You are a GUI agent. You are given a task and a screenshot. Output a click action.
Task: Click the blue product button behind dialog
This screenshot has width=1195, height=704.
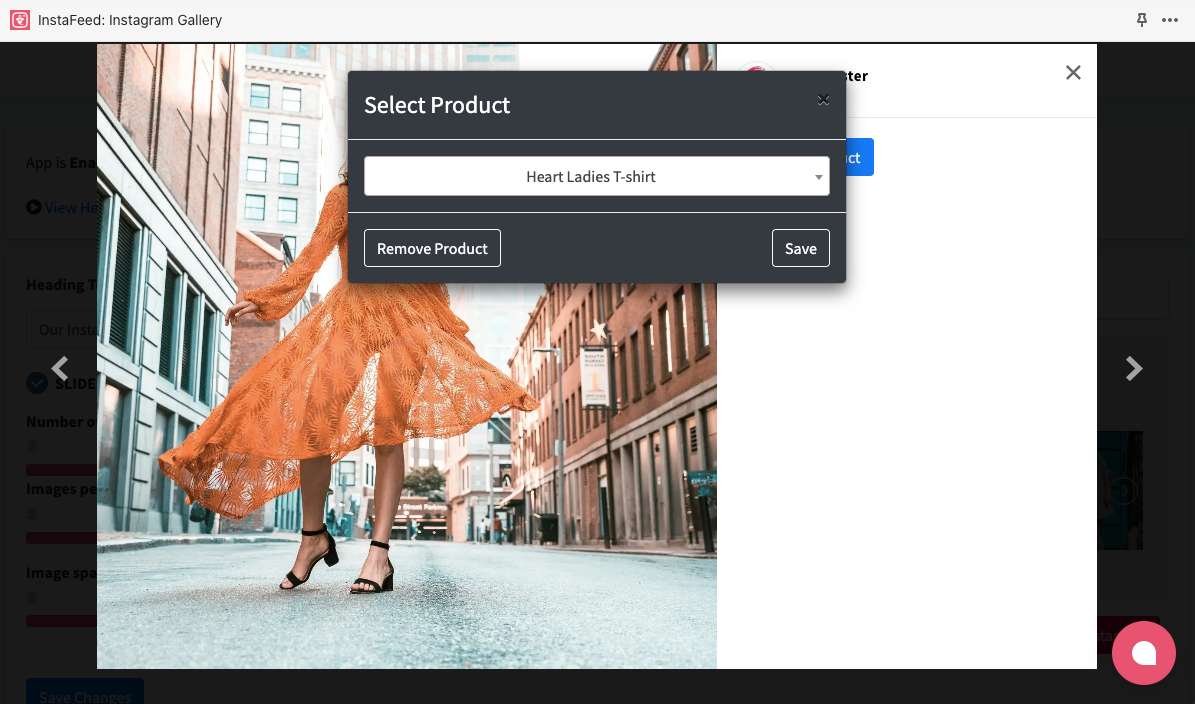click(x=860, y=158)
